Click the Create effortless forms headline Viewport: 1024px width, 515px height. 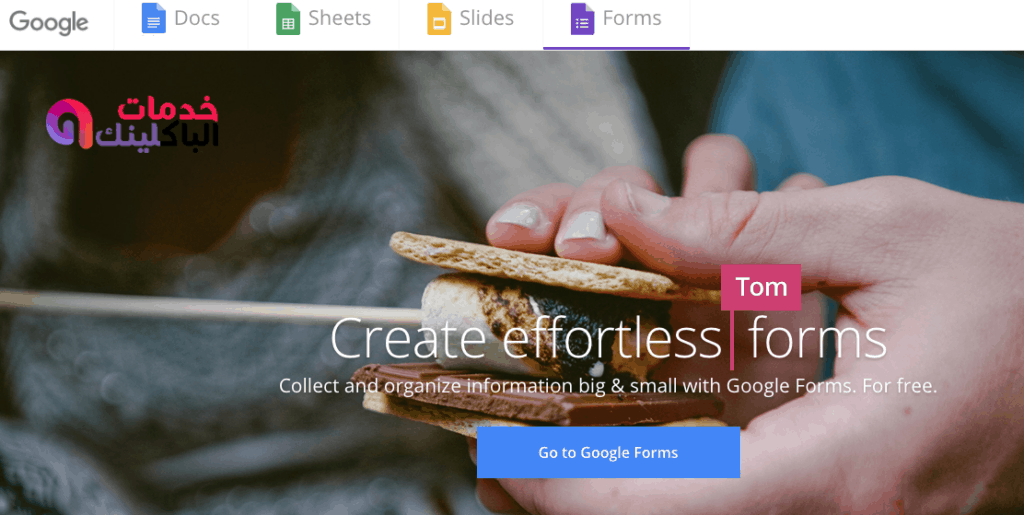[x=608, y=338]
